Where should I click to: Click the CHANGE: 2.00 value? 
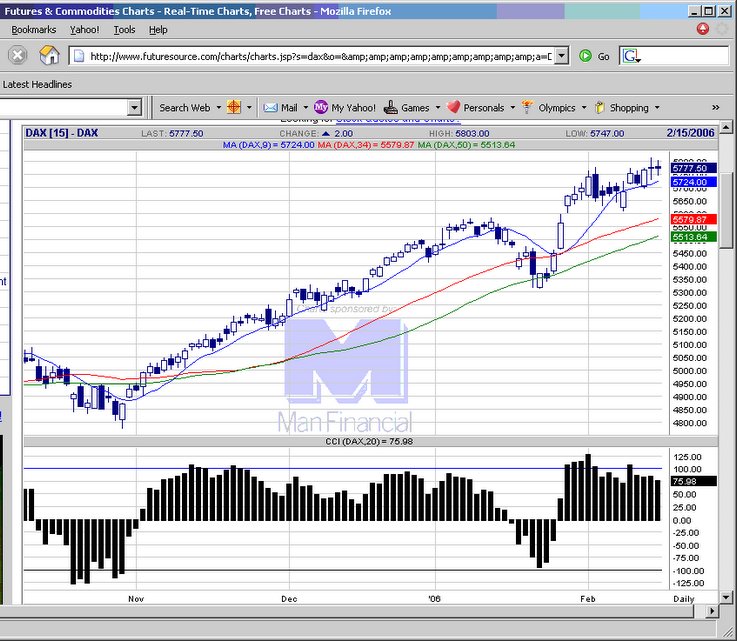click(316, 133)
